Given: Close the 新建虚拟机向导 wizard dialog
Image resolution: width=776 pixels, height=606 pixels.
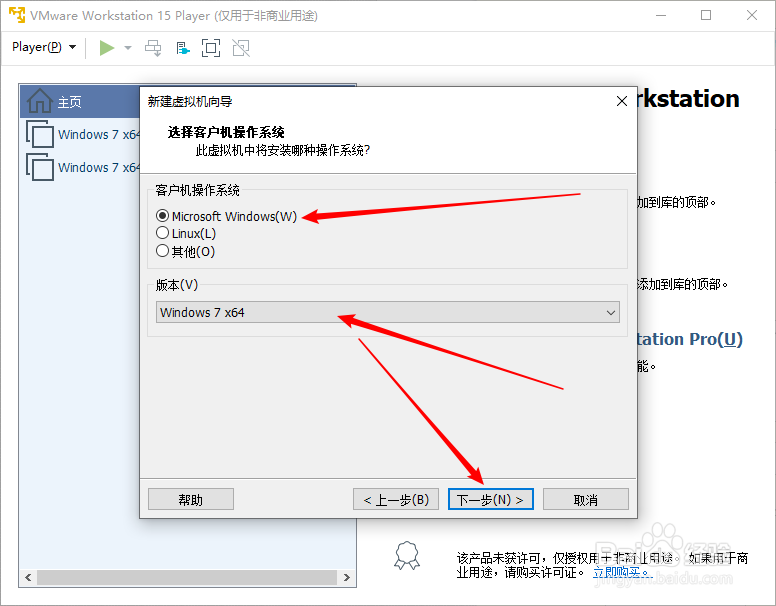Looking at the screenshot, I should tap(622, 101).
